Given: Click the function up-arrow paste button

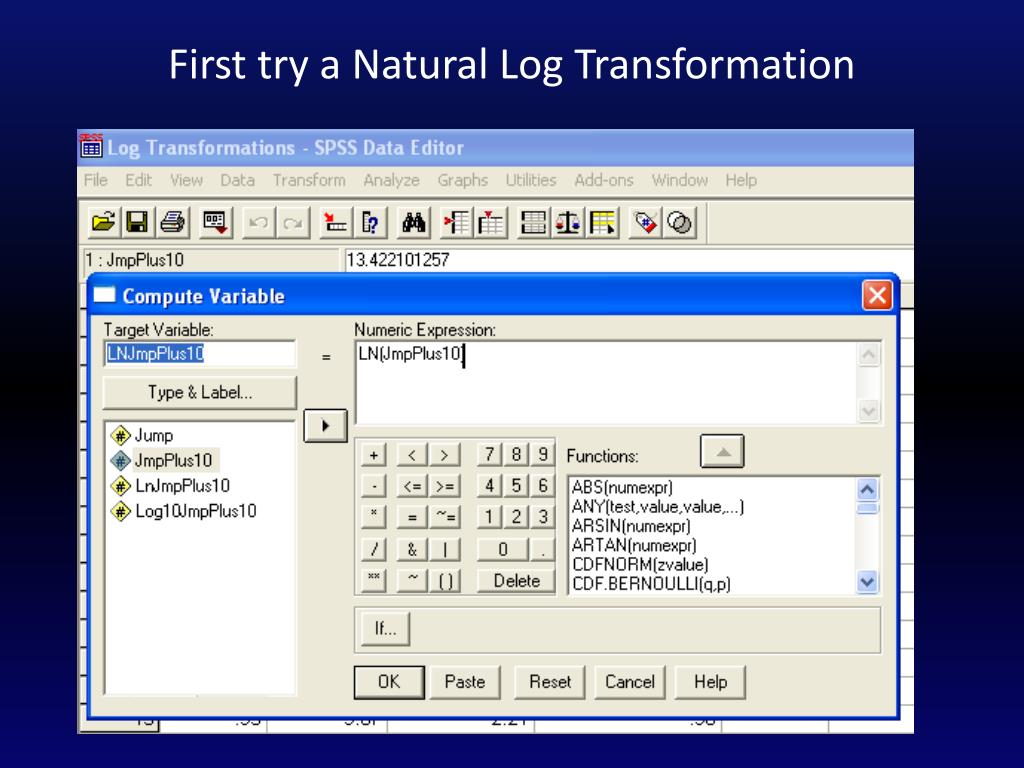Looking at the screenshot, I should click(x=722, y=451).
